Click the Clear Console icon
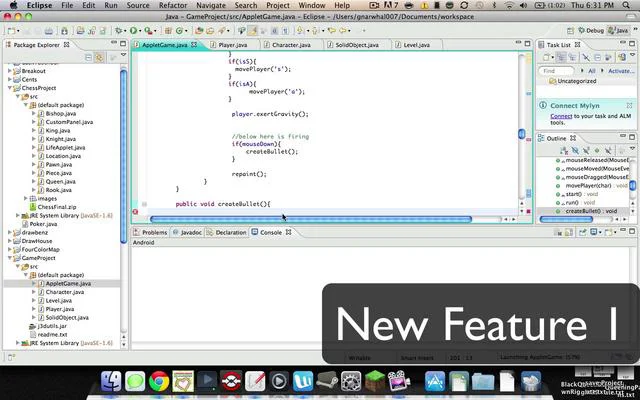 pyautogui.click(x=558, y=232)
